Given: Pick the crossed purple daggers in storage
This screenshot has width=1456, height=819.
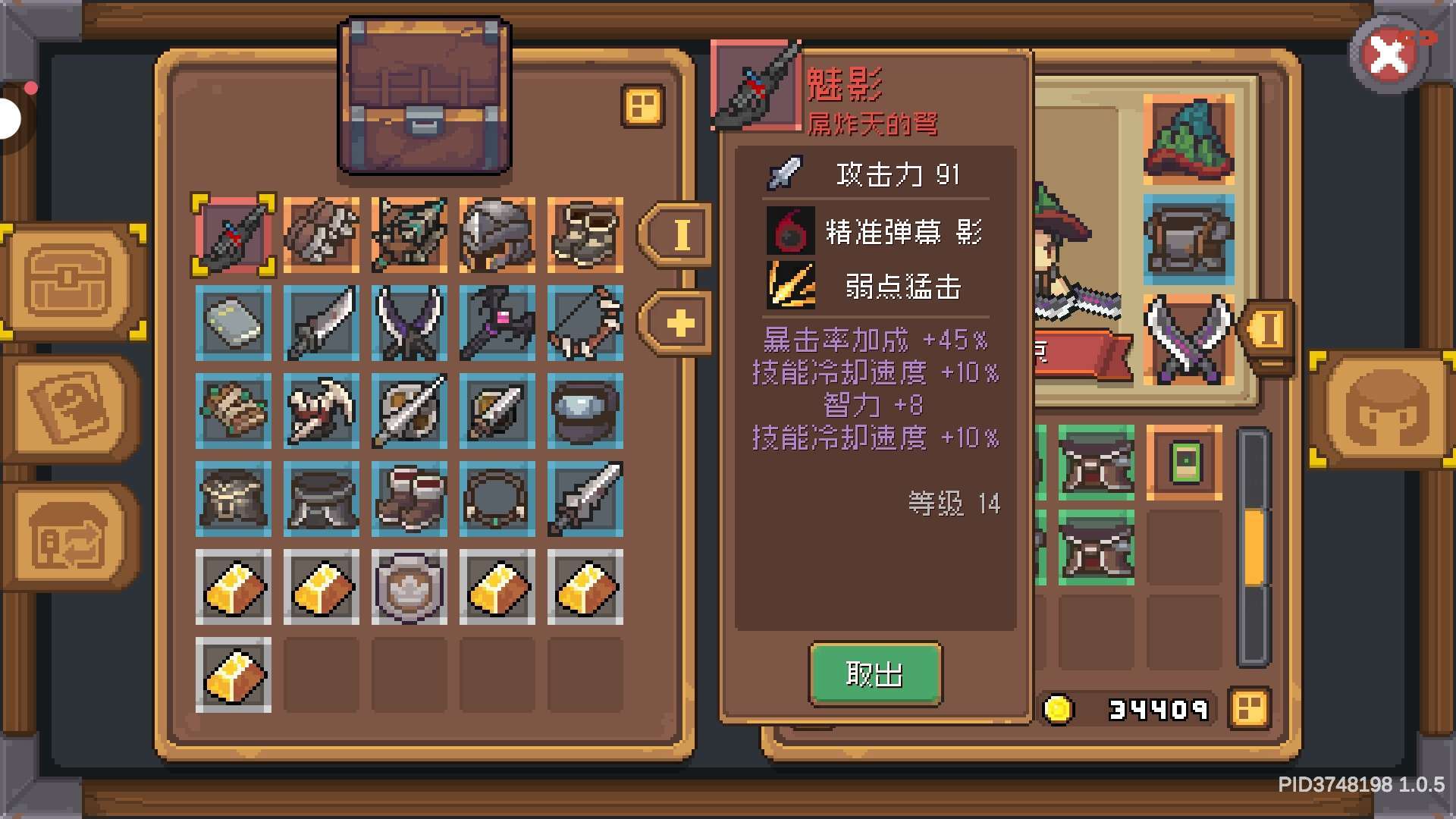Looking at the screenshot, I should pyautogui.click(x=409, y=323).
